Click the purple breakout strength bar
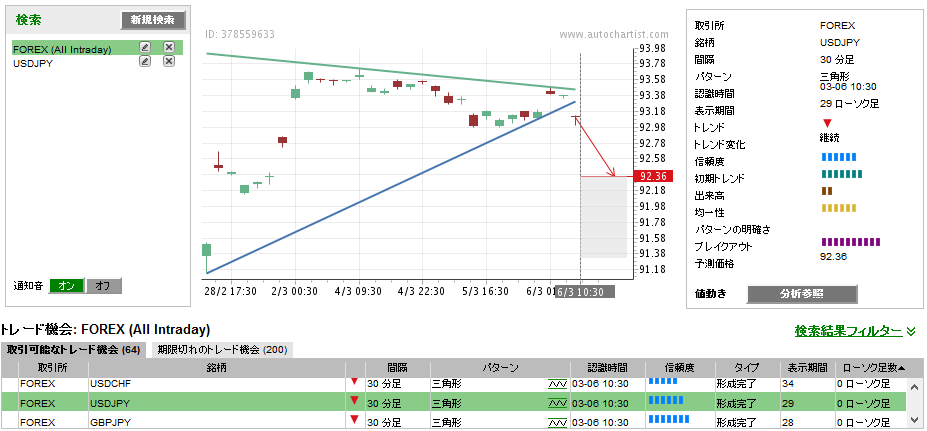This screenshot has width=927, height=431. click(850, 242)
